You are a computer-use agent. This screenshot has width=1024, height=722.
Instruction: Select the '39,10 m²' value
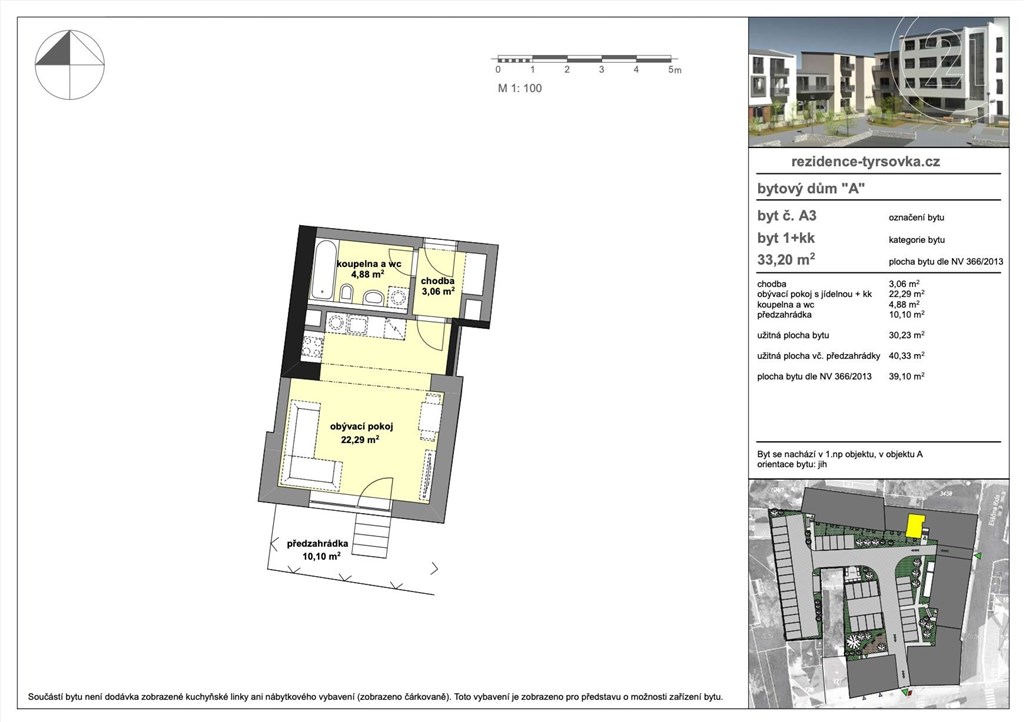coord(906,377)
